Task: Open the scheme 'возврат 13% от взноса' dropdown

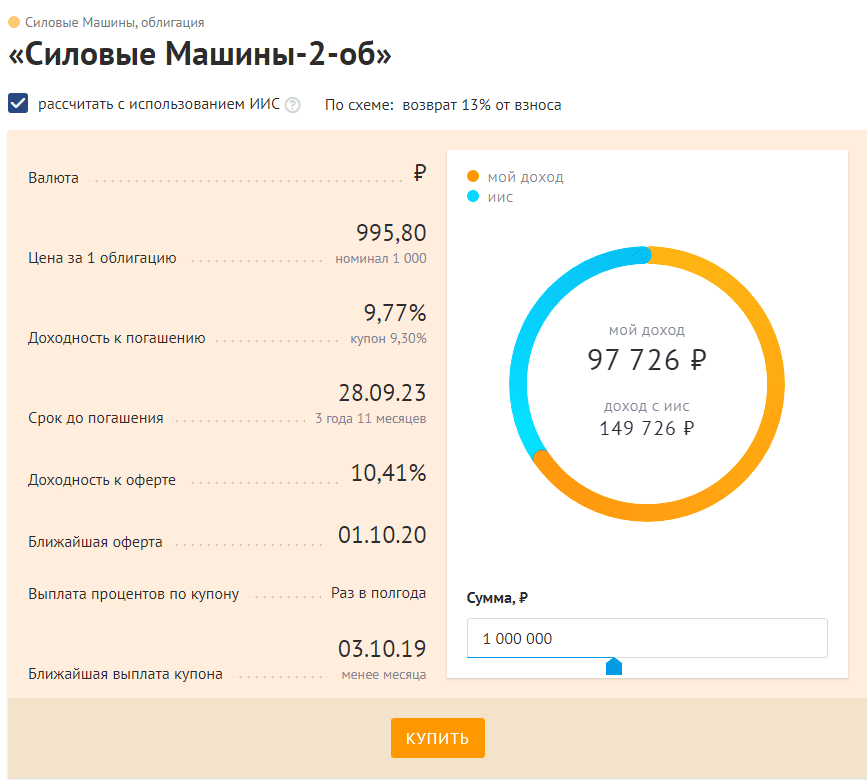Action: [482, 105]
